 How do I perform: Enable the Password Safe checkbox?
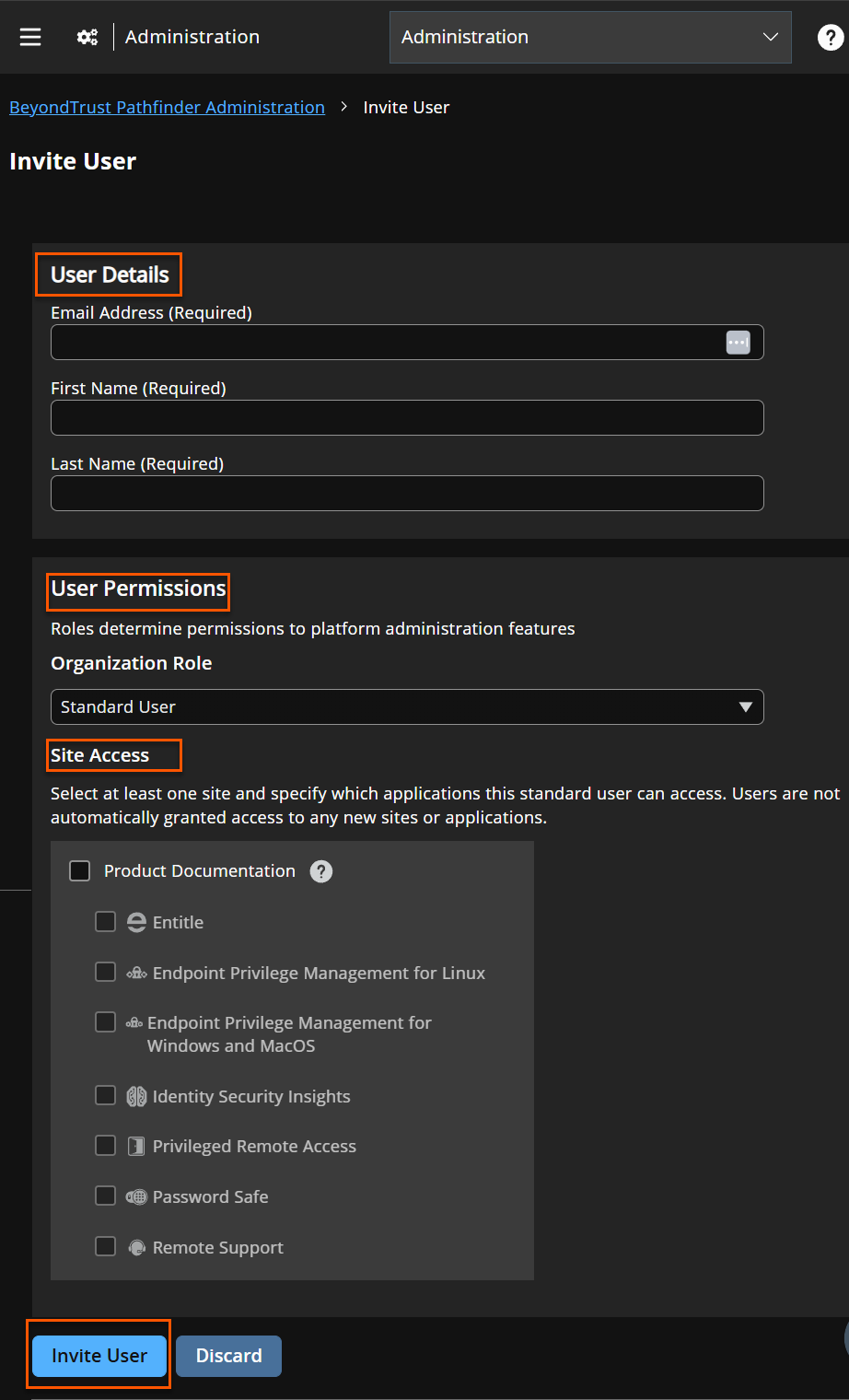106,1196
